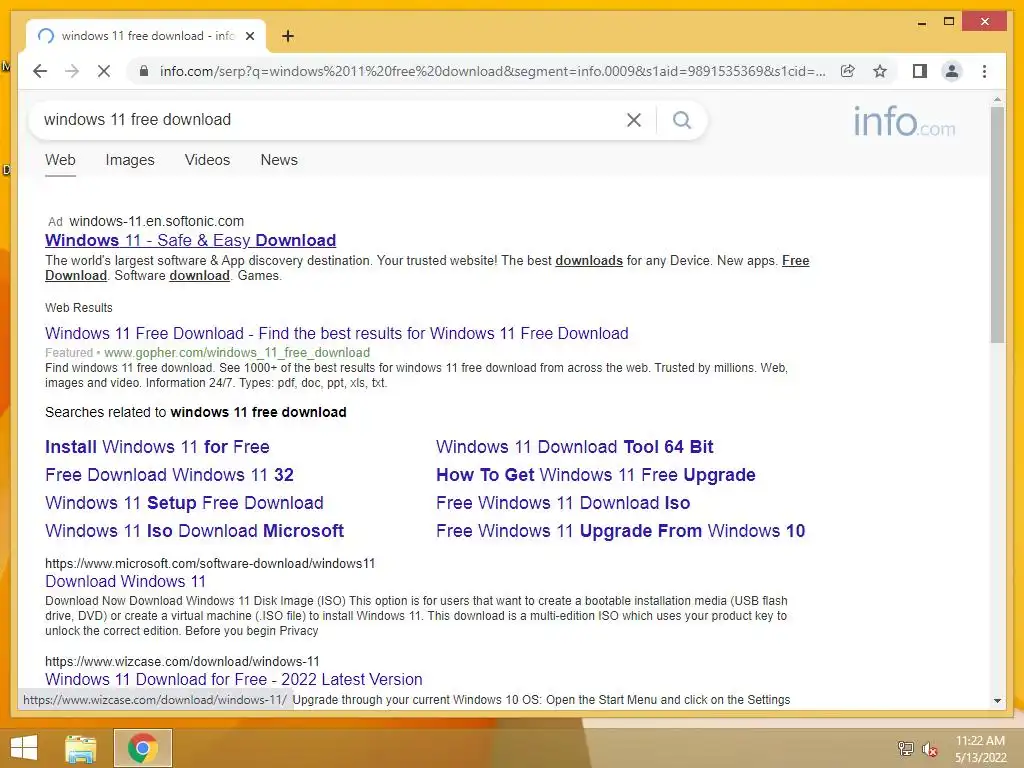The height and width of the screenshot is (768, 1024).
Task: Open Microsoft Download Windows 11 result
Action: tap(125, 581)
